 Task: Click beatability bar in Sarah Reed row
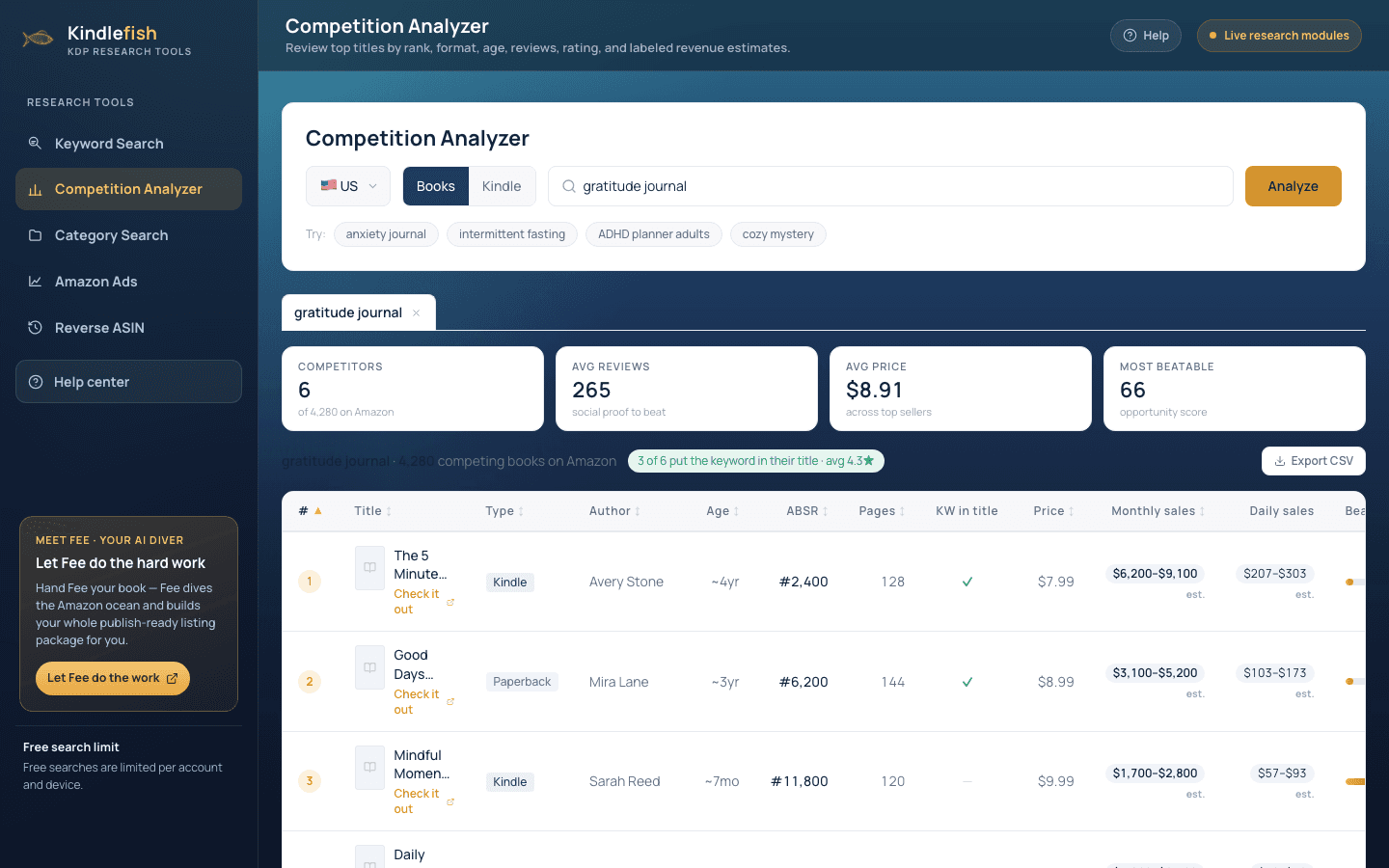point(1355,781)
